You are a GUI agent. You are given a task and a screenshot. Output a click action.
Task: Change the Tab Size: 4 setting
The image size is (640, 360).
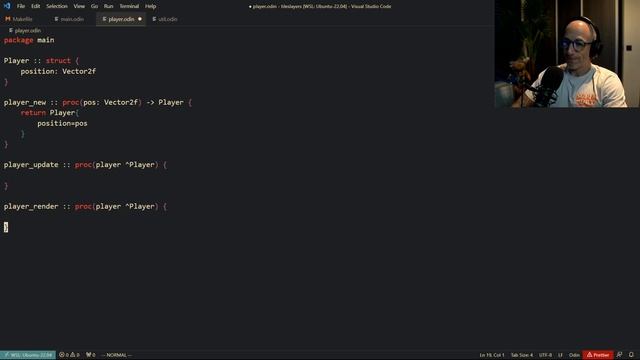click(522, 355)
